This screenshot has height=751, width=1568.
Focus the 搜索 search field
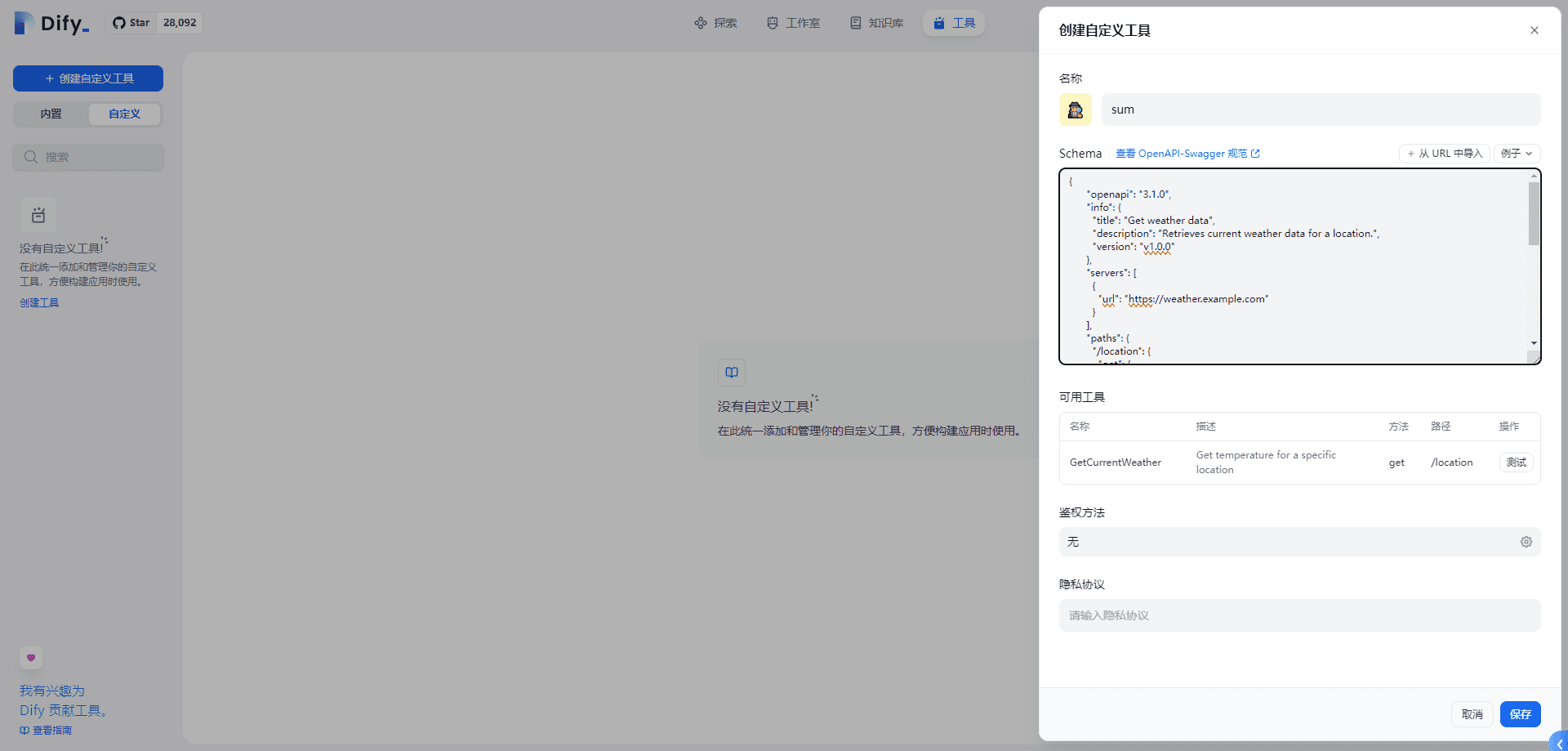(x=88, y=157)
